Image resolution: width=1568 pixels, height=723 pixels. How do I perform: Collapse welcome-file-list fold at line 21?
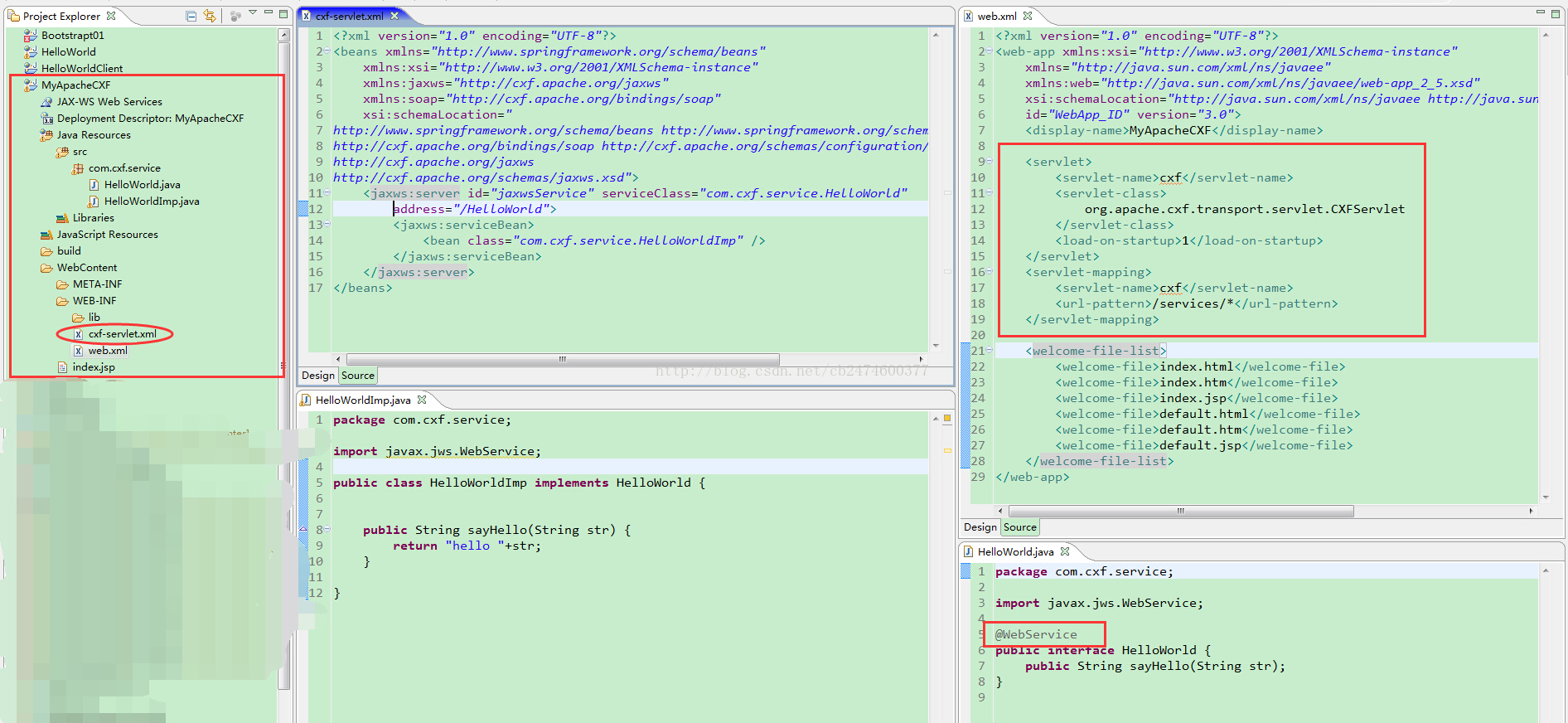coord(989,351)
